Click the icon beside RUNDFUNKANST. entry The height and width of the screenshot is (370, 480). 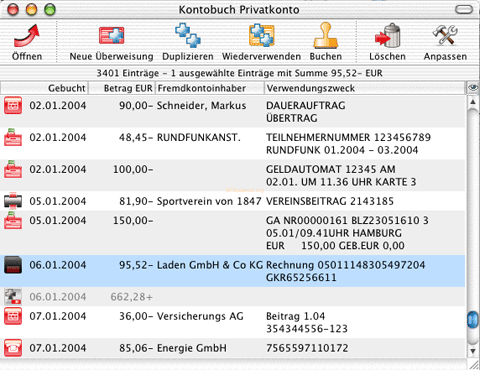point(13,137)
